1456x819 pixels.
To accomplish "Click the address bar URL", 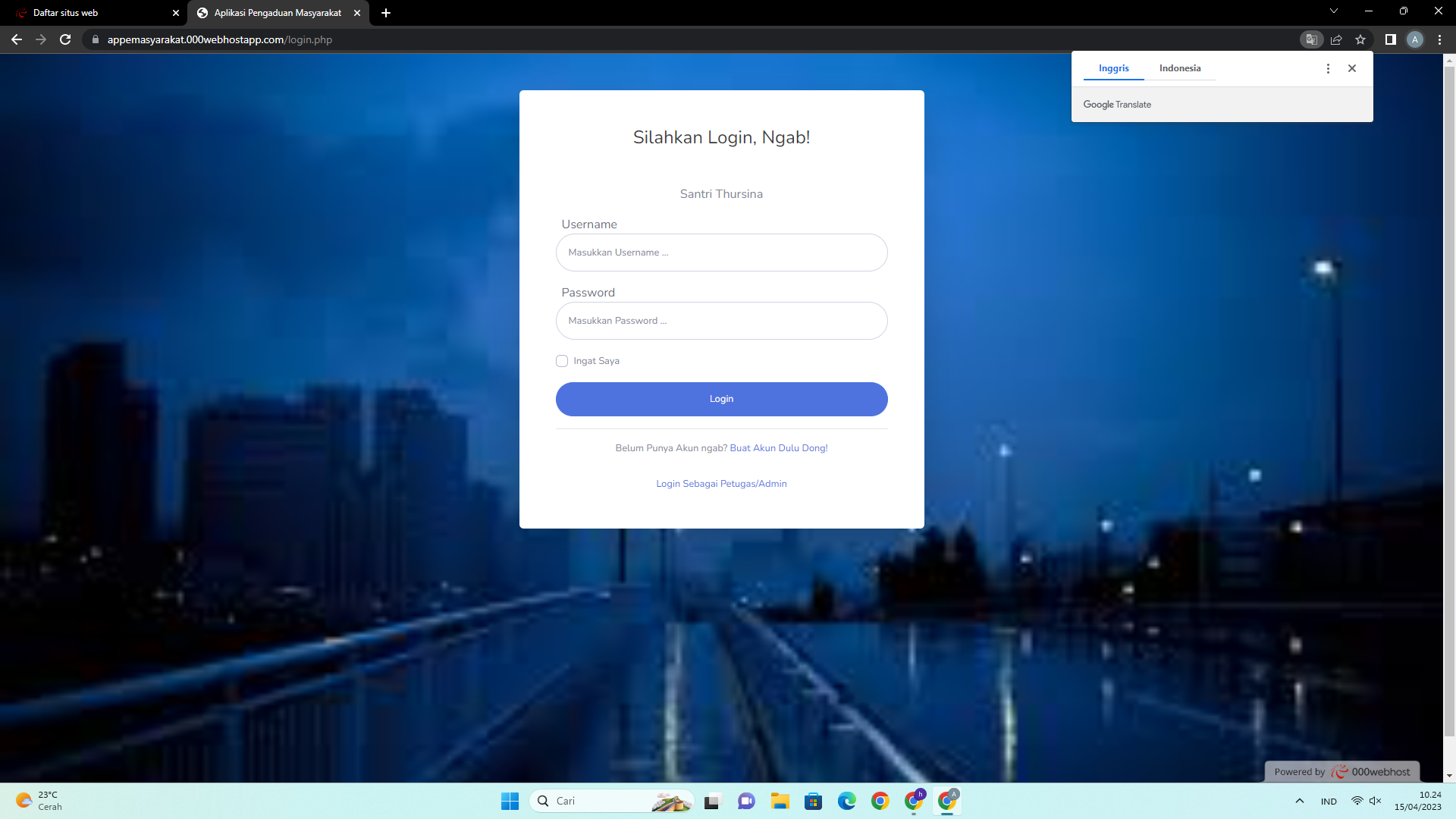I will 220,39.
